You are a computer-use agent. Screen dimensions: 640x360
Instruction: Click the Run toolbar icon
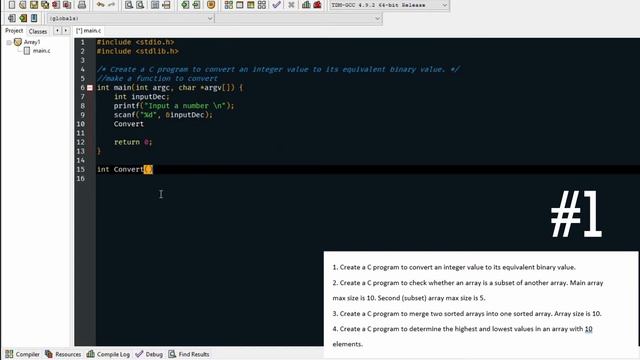click(x=240, y=5)
